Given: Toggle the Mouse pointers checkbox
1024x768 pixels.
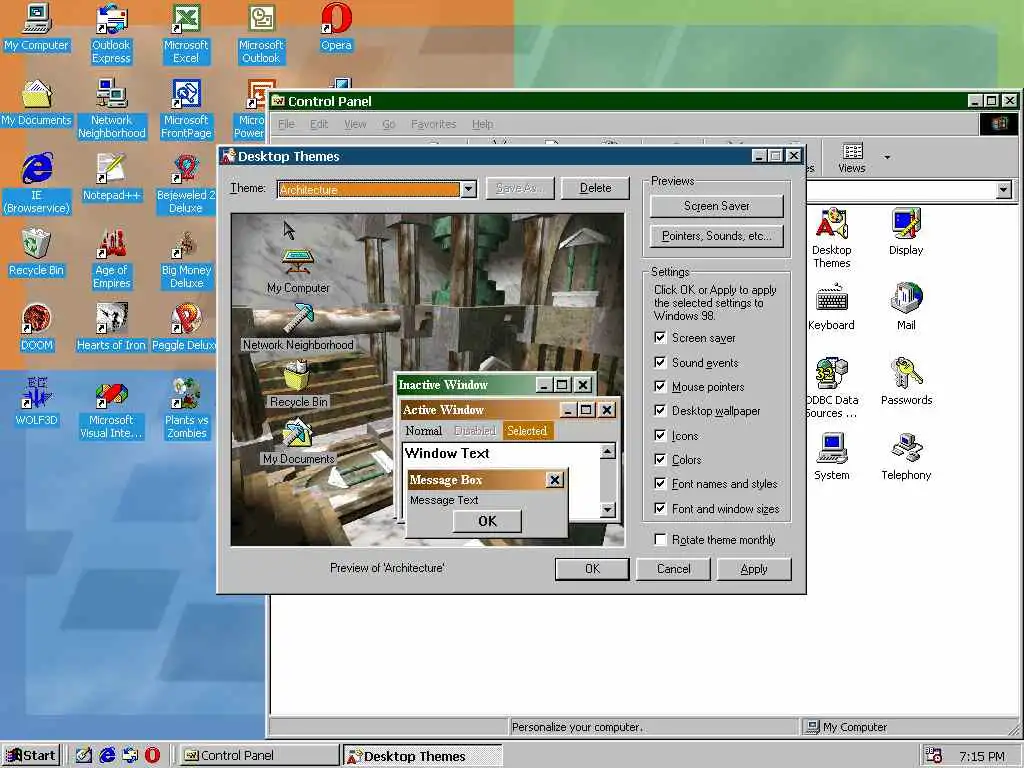Looking at the screenshot, I should (660, 387).
